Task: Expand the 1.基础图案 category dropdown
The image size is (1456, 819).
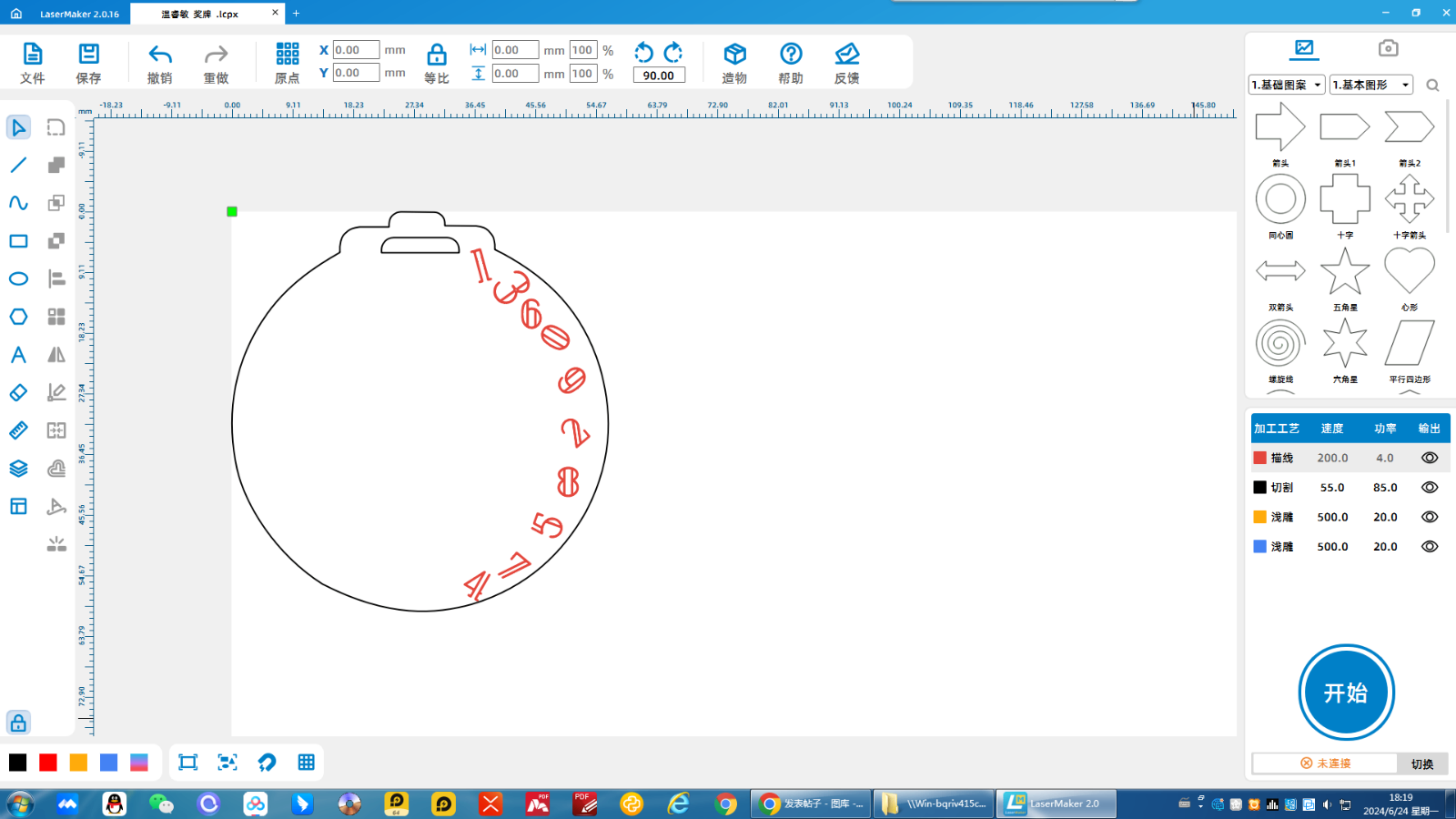Action: [x=1287, y=85]
